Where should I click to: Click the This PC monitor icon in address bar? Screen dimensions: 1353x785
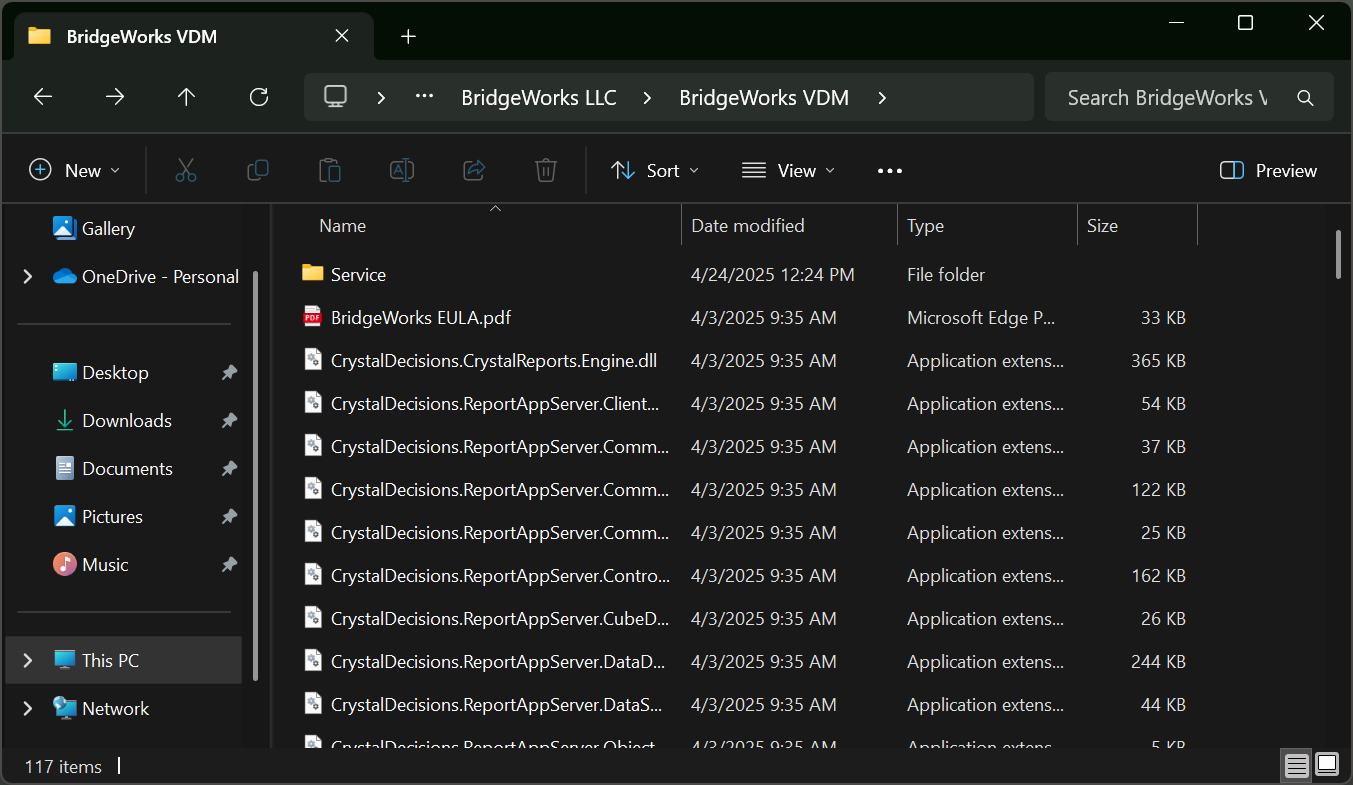336,97
